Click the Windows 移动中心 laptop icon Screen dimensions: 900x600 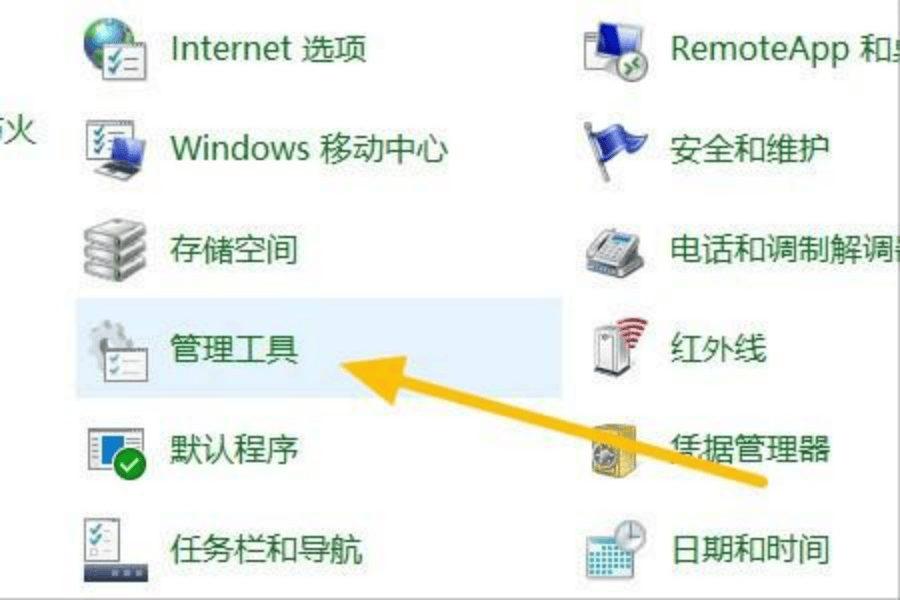click(x=115, y=149)
